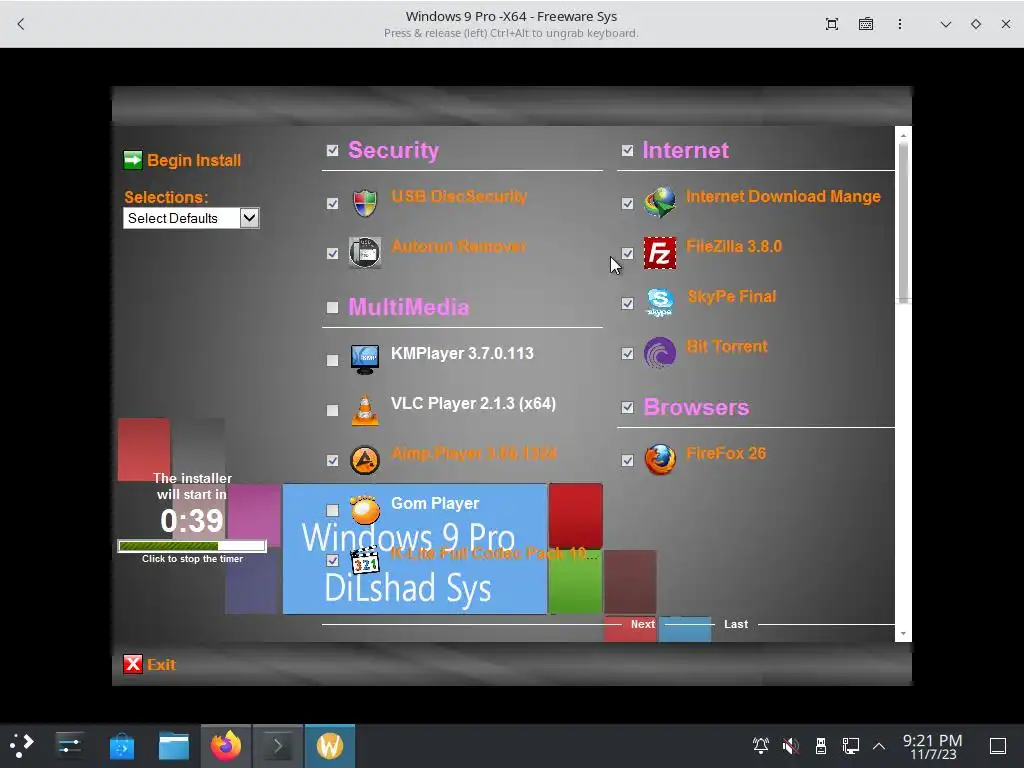Uncheck the Security category checkbox
The image size is (1024, 768).
click(332, 151)
